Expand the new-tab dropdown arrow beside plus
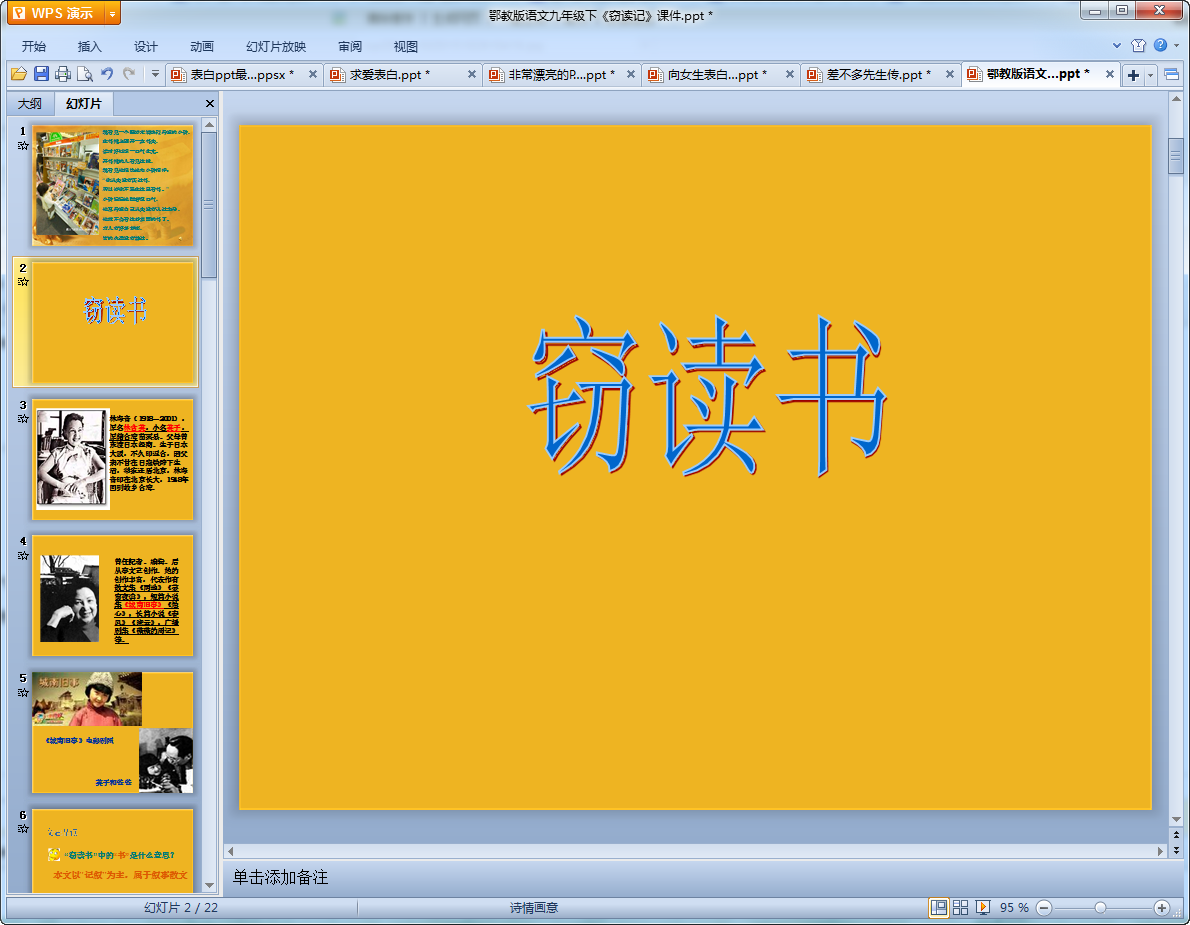The width and height of the screenshot is (1190, 925). tap(1151, 74)
